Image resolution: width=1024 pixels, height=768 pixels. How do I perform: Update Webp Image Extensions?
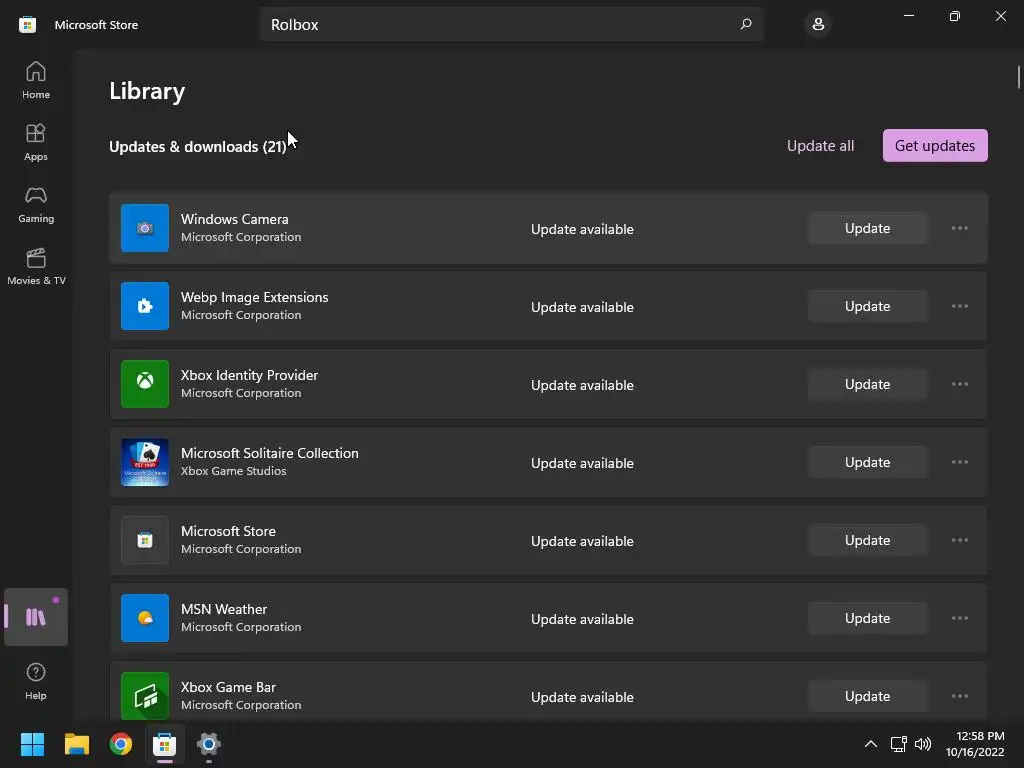pyautogui.click(x=867, y=306)
